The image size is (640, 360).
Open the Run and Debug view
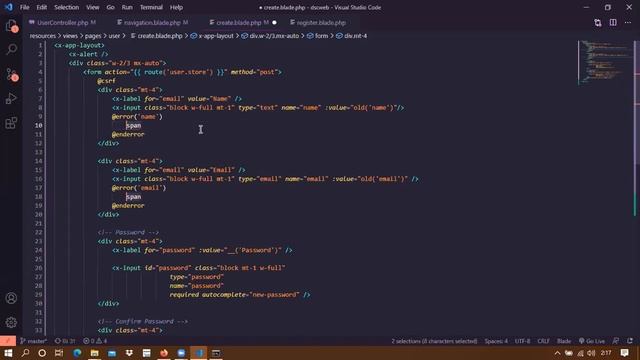11,98
